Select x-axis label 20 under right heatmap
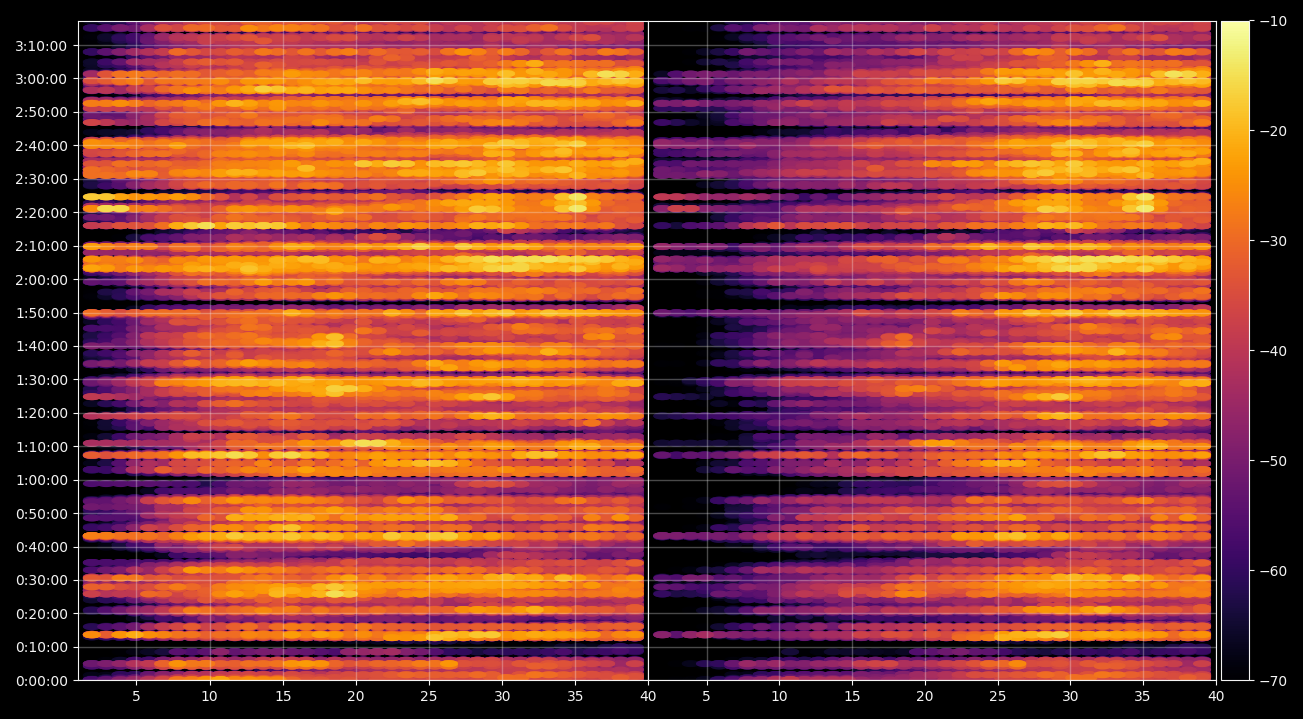Image resolution: width=1303 pixels, height=719 pixels. [925, 696]
